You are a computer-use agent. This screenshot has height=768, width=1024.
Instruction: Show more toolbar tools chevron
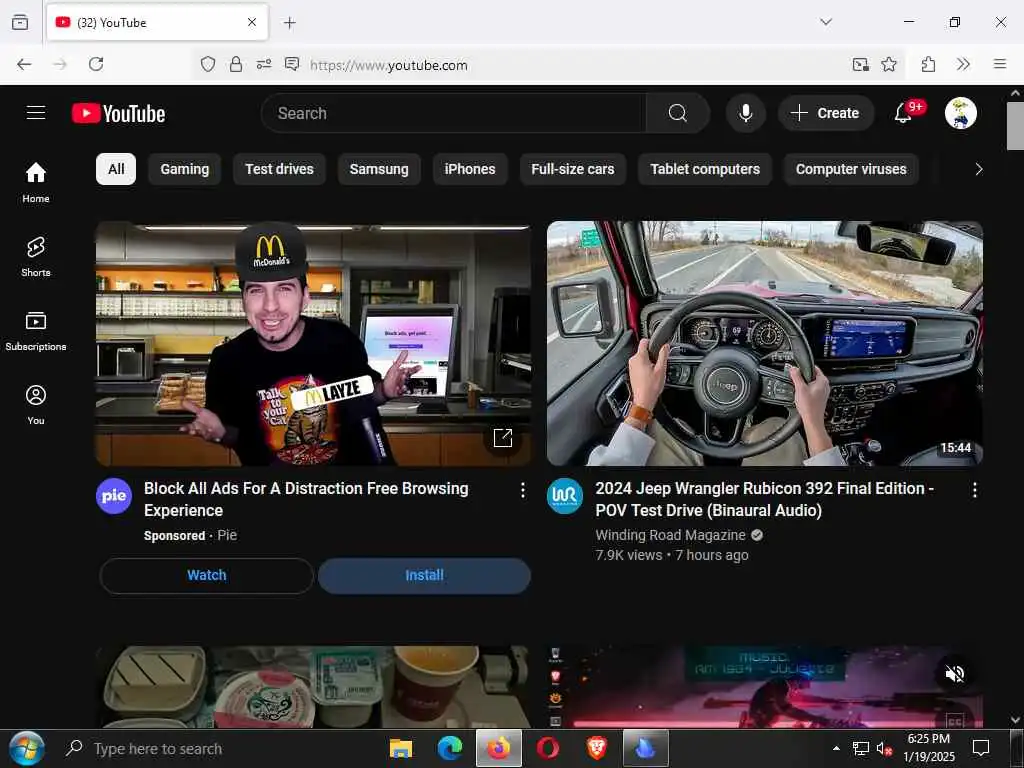(x=963, y=64)
